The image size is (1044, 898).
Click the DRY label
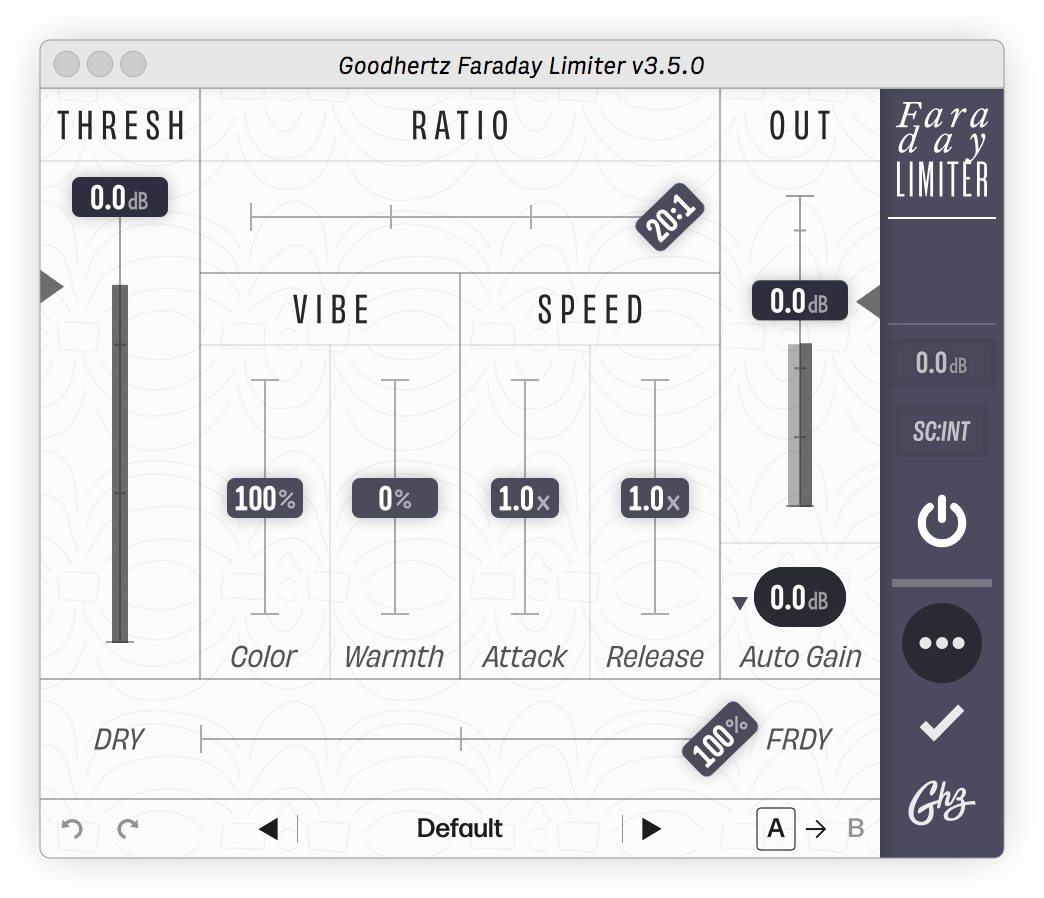click(x=119, y=740)
